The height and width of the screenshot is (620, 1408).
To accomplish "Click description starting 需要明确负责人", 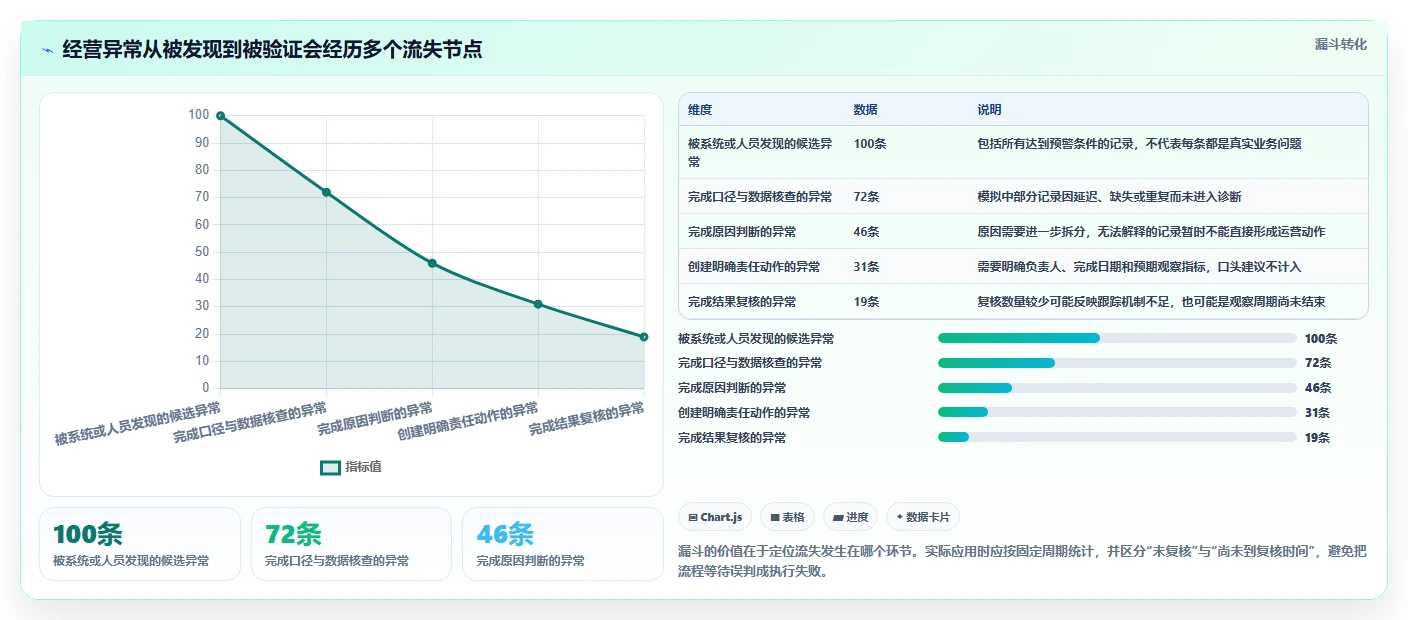I will (1139, 267).
